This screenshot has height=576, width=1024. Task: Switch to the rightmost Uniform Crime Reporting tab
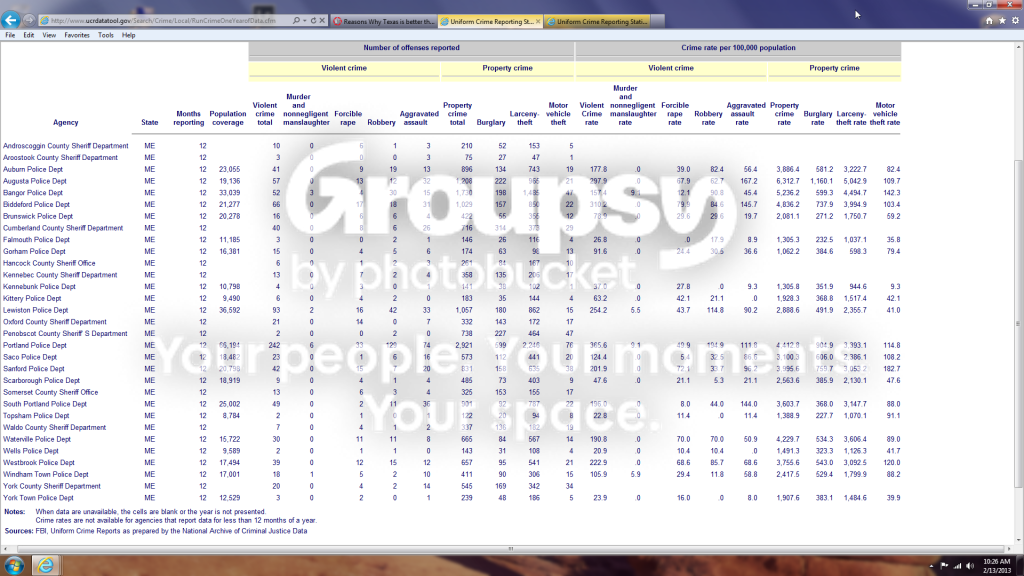pyautogui.click(x=597, y=22)
